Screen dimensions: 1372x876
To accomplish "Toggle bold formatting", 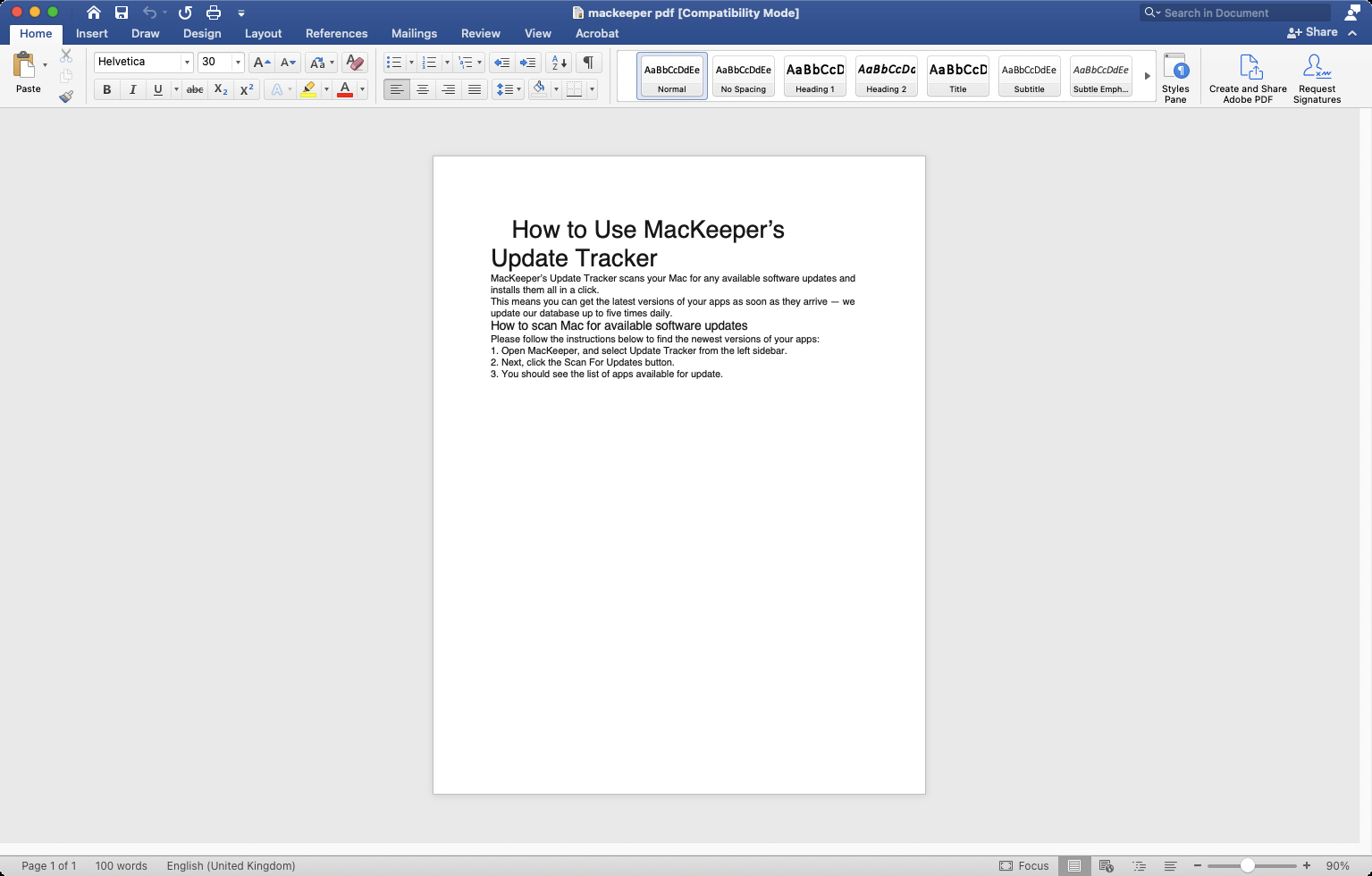I will pos(107,89).
